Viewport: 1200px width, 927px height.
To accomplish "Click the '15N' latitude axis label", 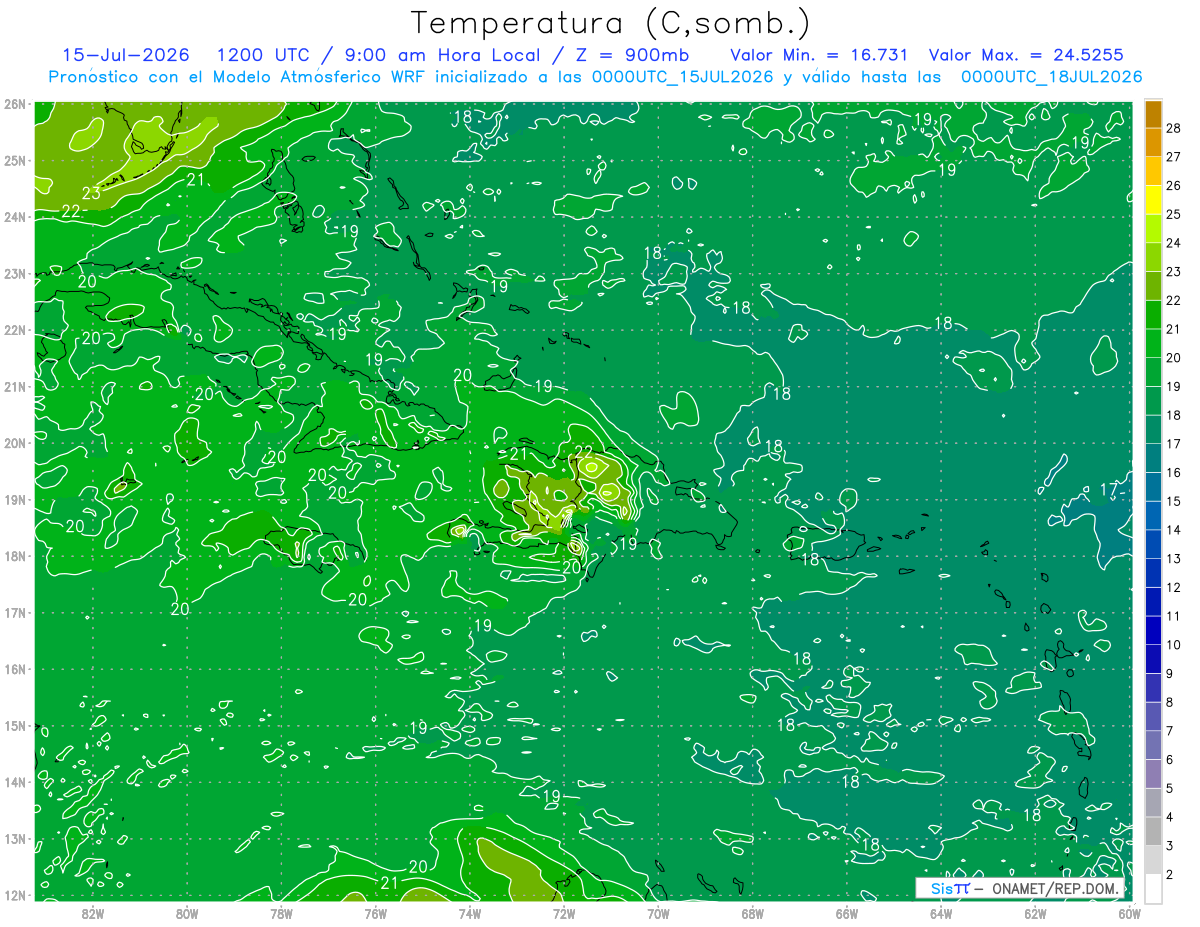I will pyautogui.click(x=14, y=726).
